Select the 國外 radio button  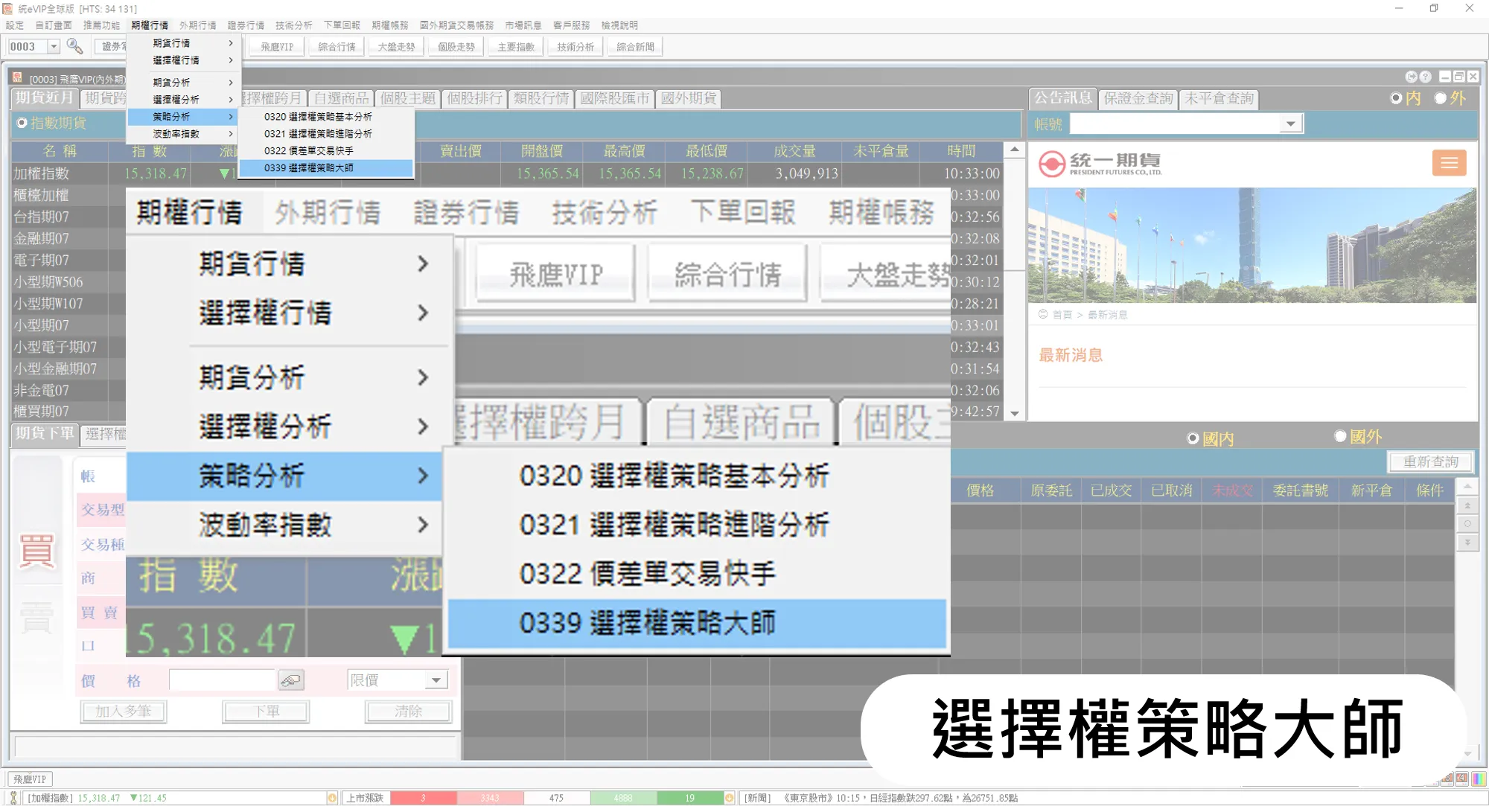pos(1341,437)
